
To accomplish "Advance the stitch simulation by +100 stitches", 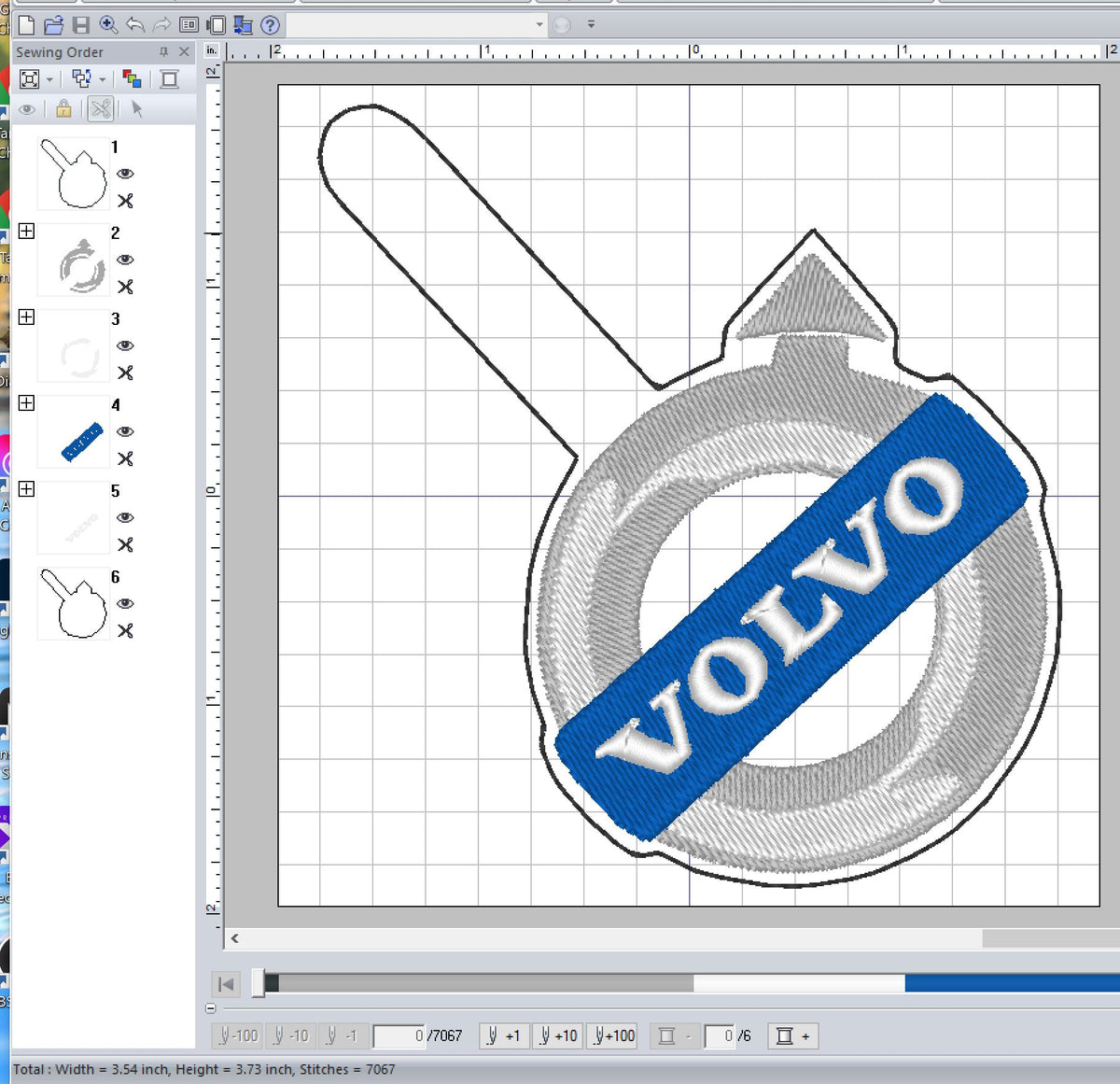I will tap(611, 1035).
